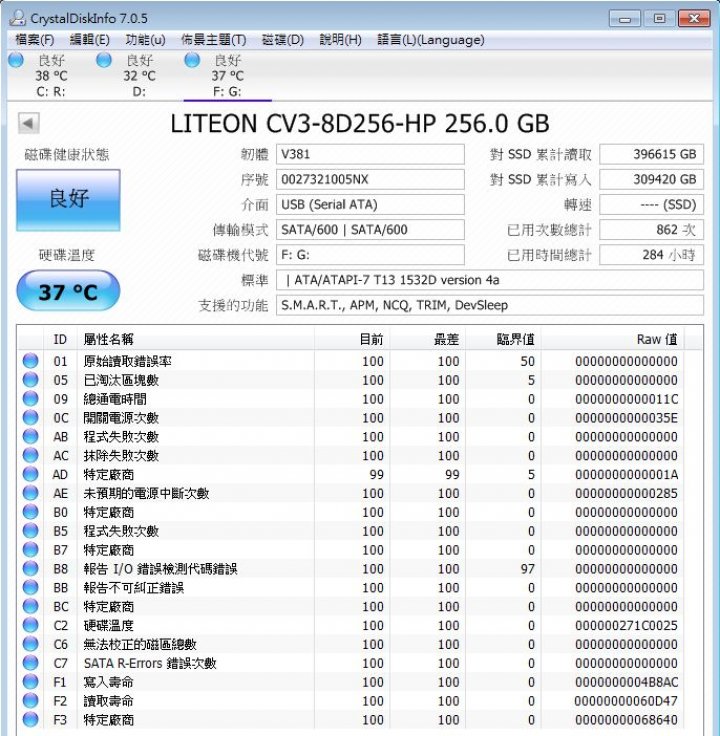Viewport: 720px width, 736px height.
Task: Open the 說明(H) menu
Action: 341,40
